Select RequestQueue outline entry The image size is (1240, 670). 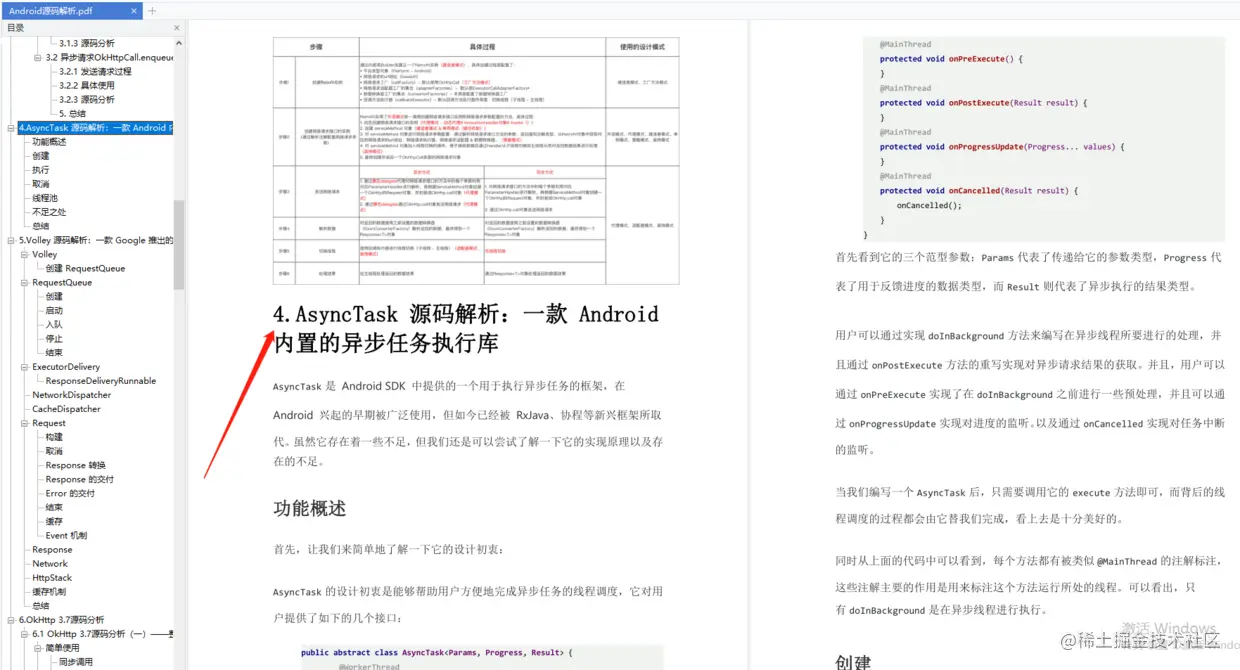click(x=62, y=283)
